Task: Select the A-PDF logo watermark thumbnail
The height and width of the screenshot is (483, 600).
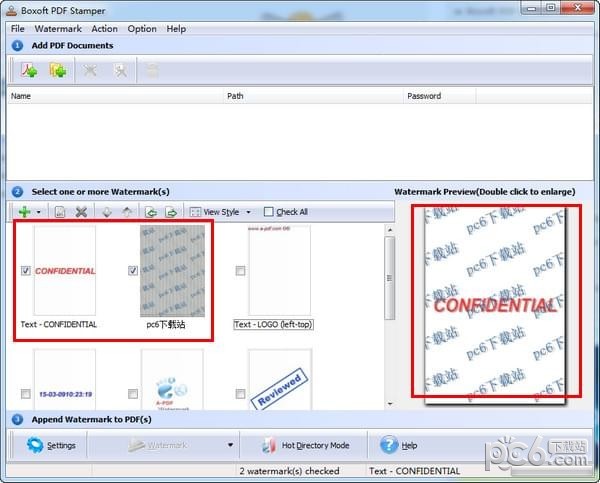Action: click(x=172, y=379)
